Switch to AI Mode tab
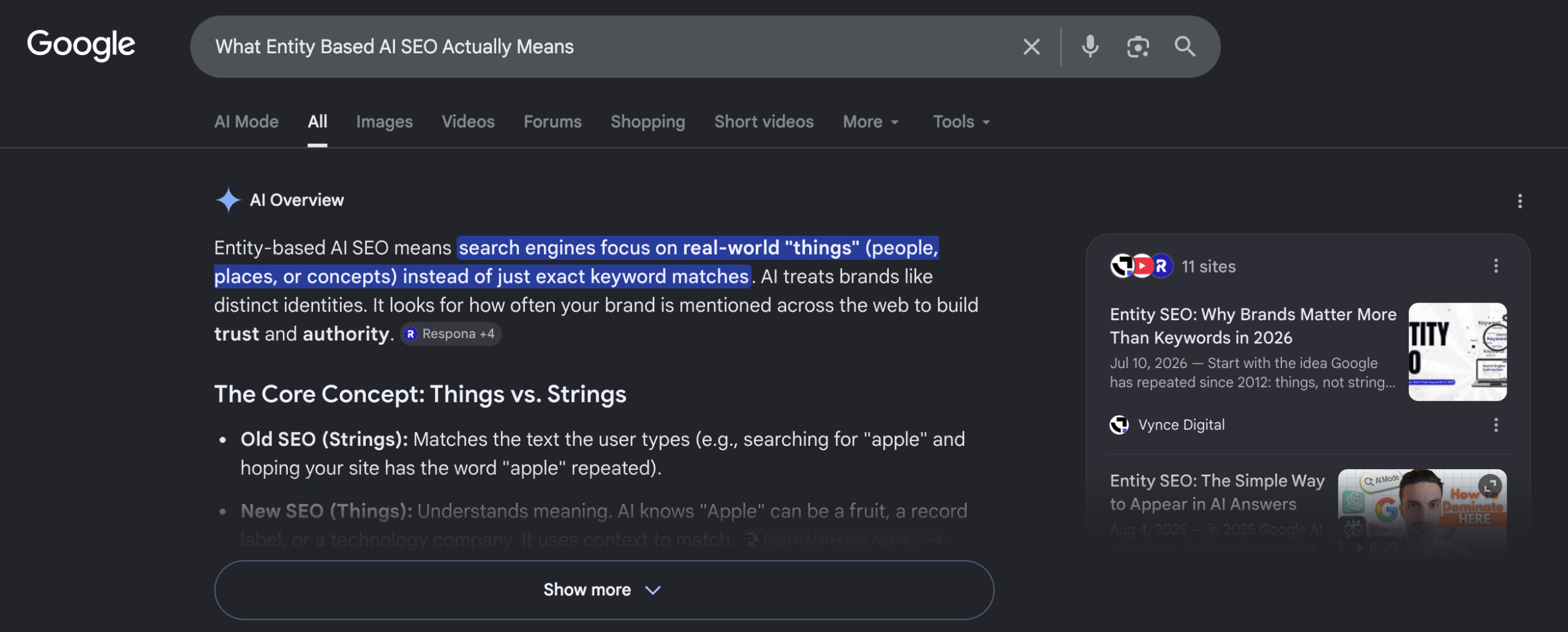 point(246,121)
